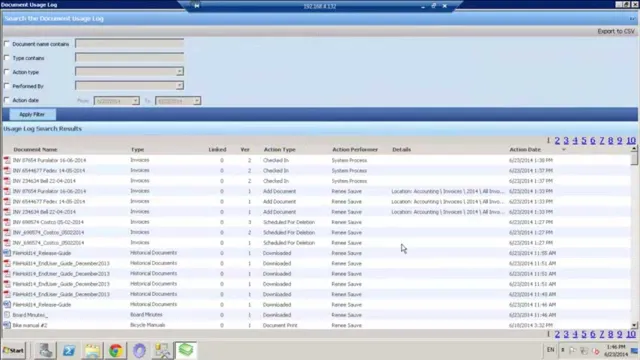Open the server manager icon in taskbar
The height and width of the screenshot is (360, 640).
tap(45, 350)
